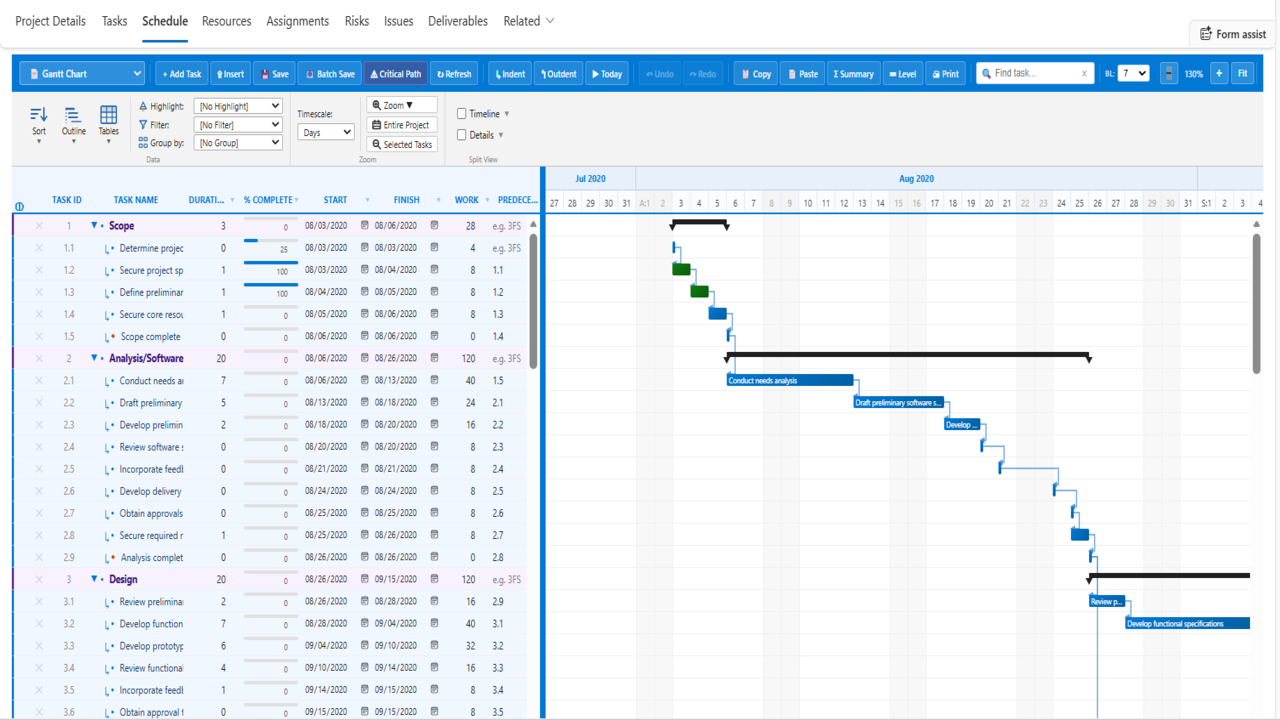Enable the Timeline checkbox
1280x720 pixels.
(x=462, y=114)
